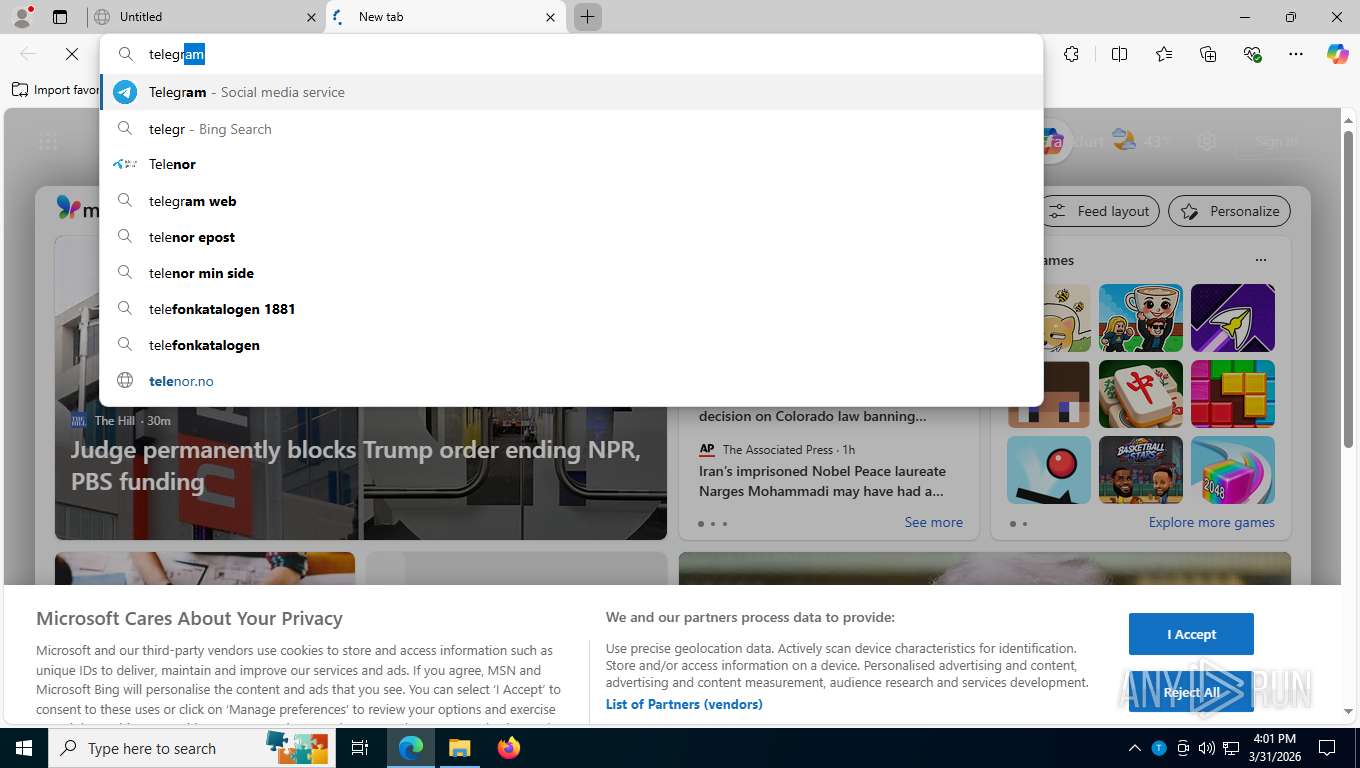Switch to the New tab tab
1360x768 pixels.
pos(446,17)
